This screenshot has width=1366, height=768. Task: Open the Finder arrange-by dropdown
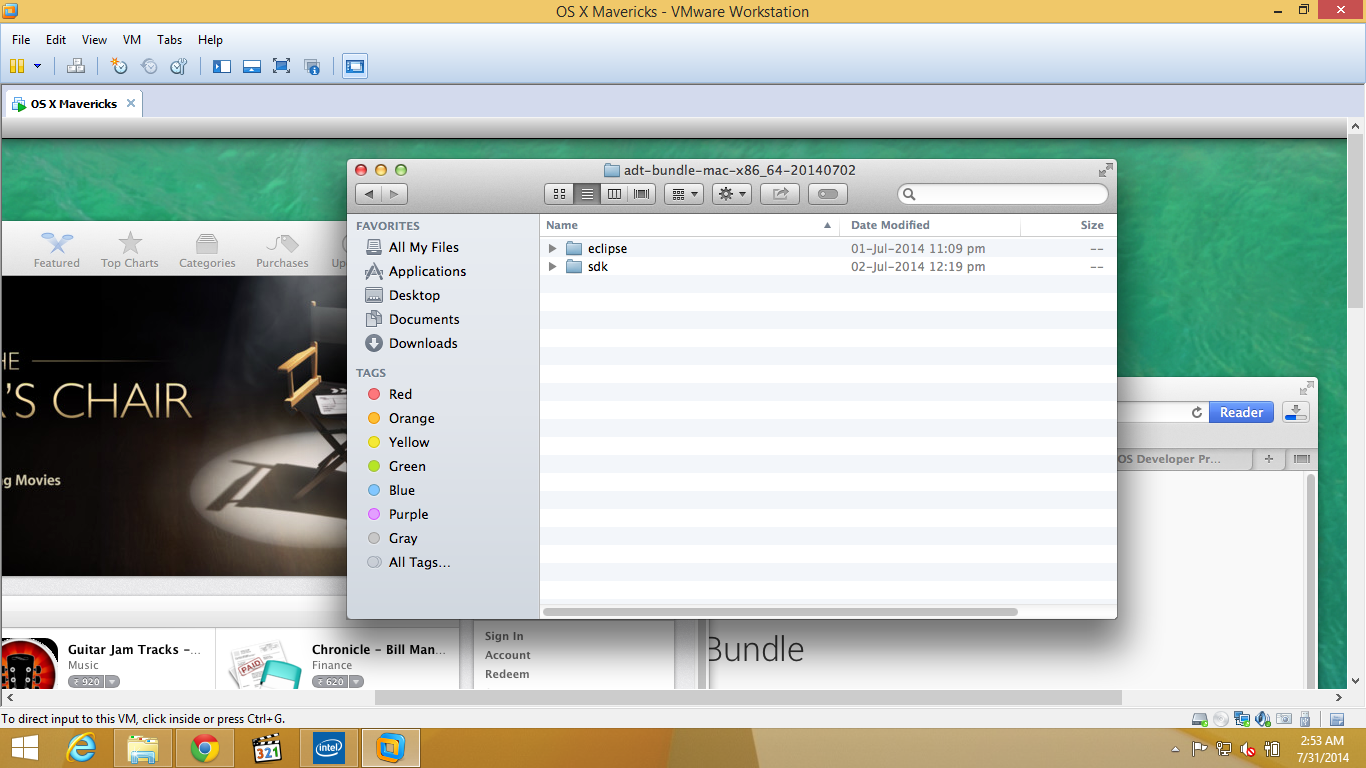pyautogui.click(x=684, y=194)
